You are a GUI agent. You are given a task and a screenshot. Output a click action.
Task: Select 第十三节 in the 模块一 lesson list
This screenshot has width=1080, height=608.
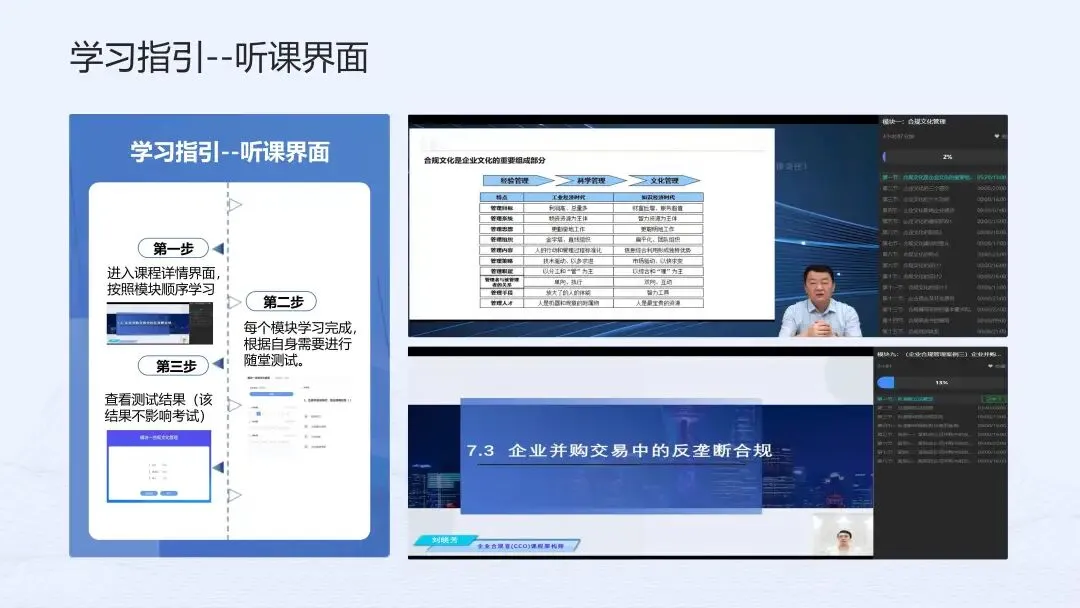coord(944,309)
